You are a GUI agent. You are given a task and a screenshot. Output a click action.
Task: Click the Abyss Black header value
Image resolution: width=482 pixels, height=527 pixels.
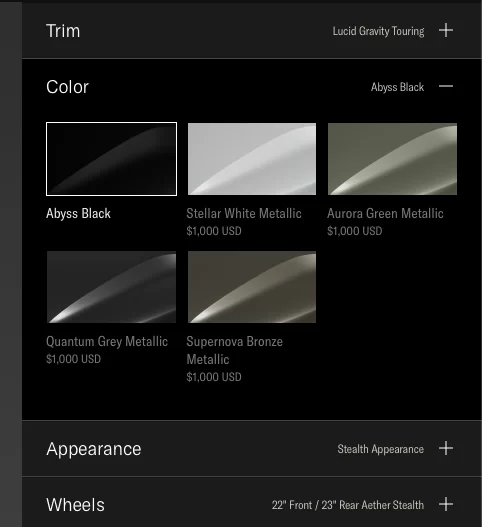[397, 87]
